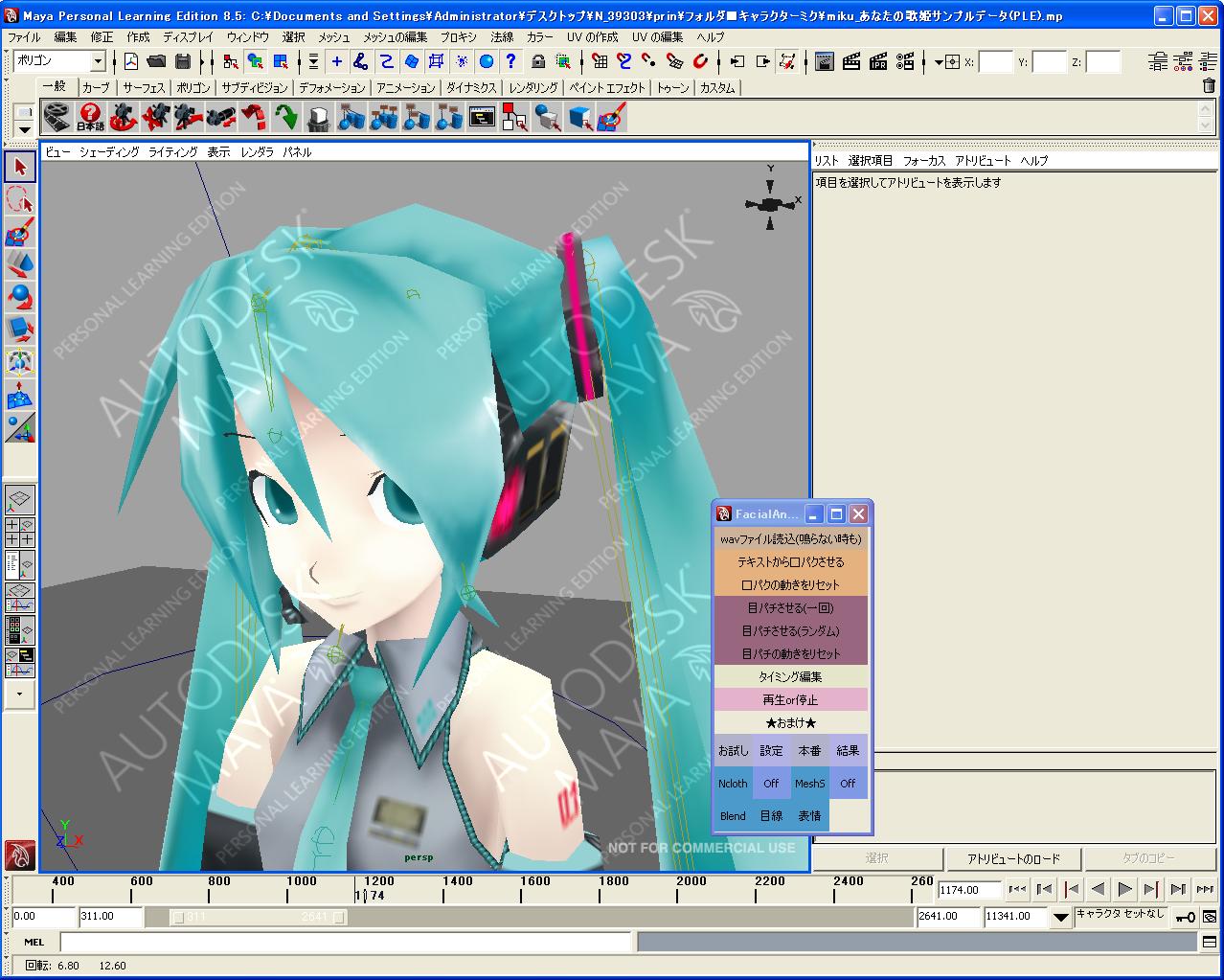Click the lock selection padlock icon

point(538,62)
